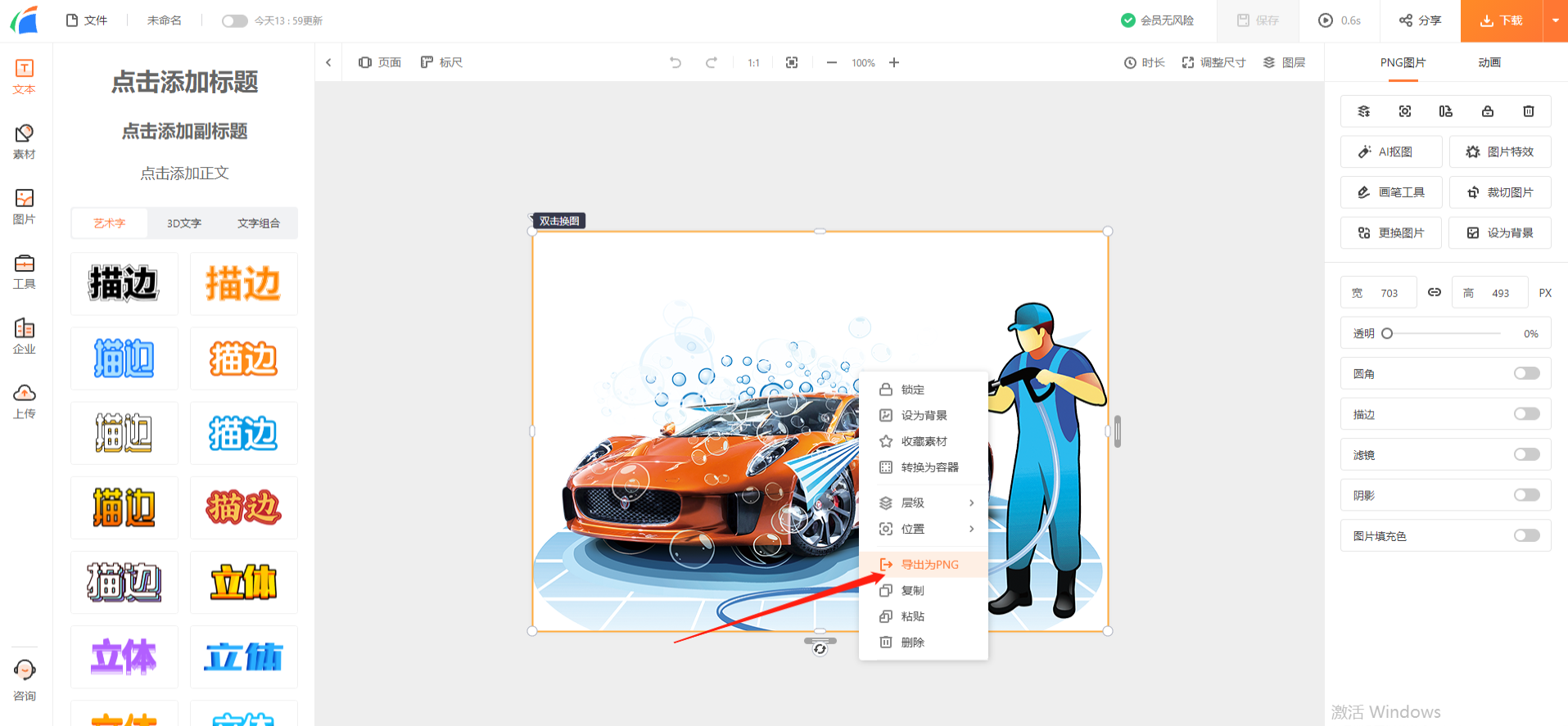Switch to the PNG图片 tab

tap(1403, 62)
